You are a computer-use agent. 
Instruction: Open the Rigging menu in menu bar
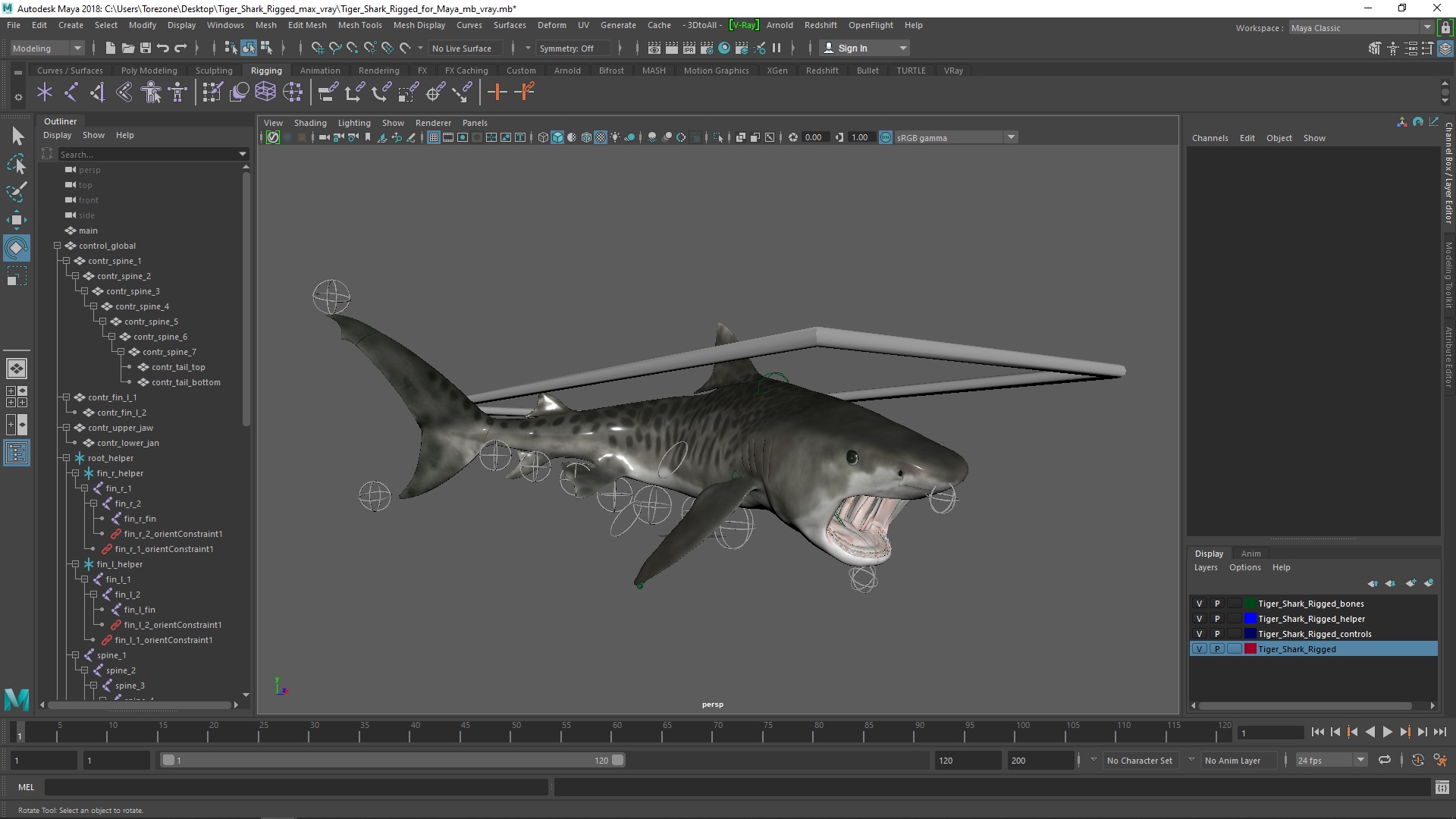(265, 69)
